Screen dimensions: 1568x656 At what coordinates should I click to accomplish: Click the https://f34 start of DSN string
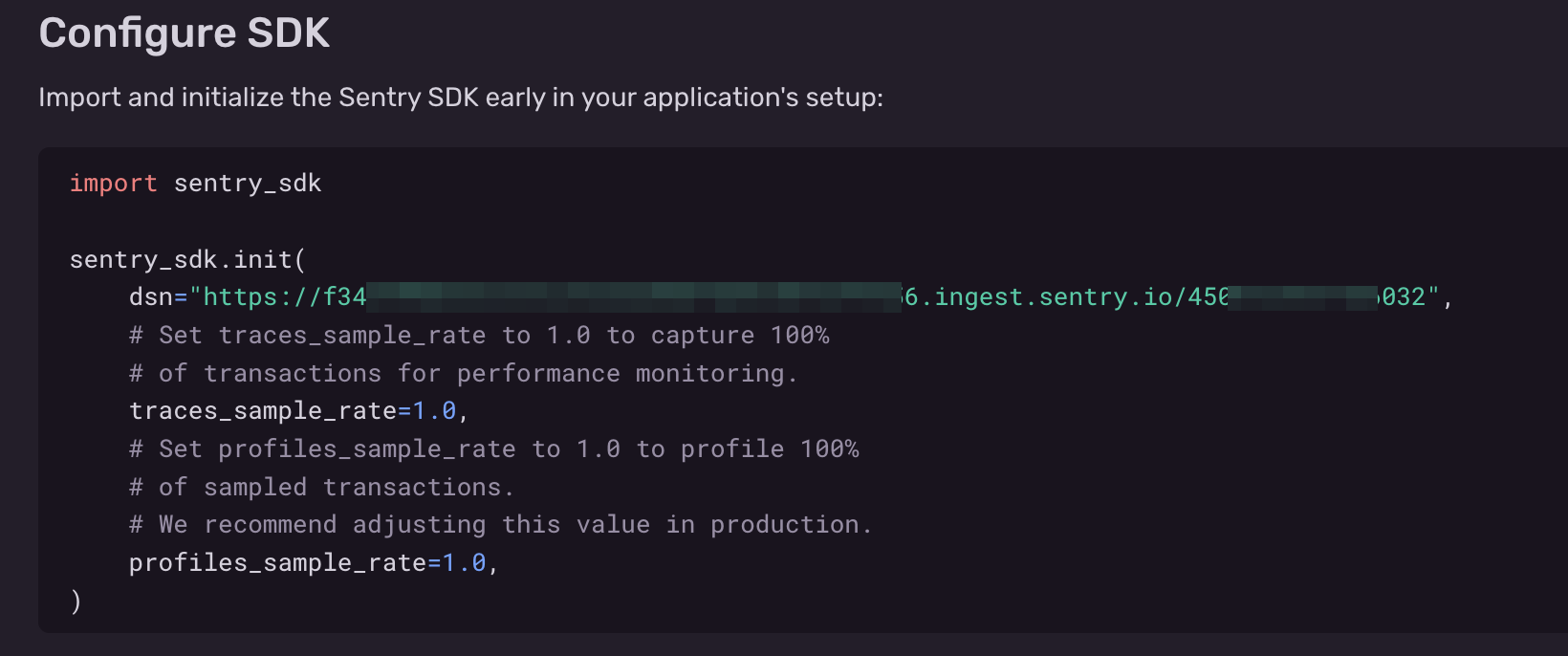[x=284, y=297]
